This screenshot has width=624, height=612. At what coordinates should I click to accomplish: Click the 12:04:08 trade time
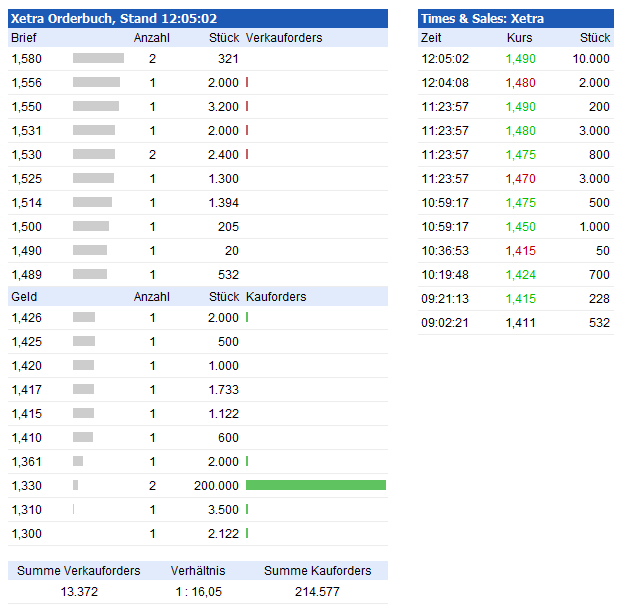445,83
